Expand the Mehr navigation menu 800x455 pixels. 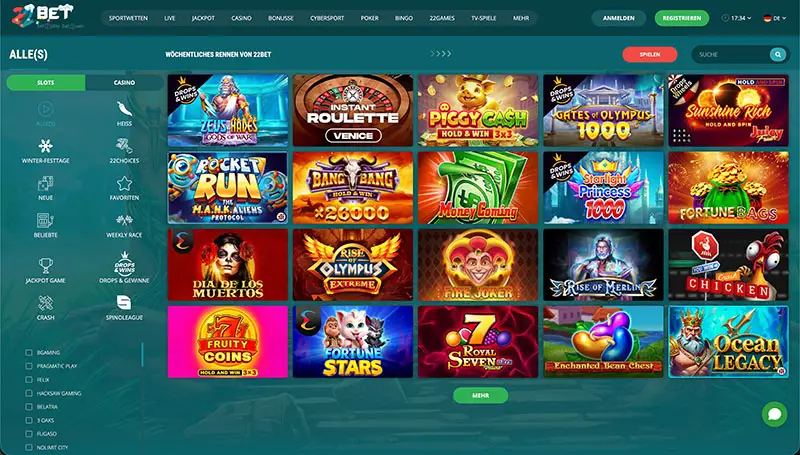tap(521, 18)
